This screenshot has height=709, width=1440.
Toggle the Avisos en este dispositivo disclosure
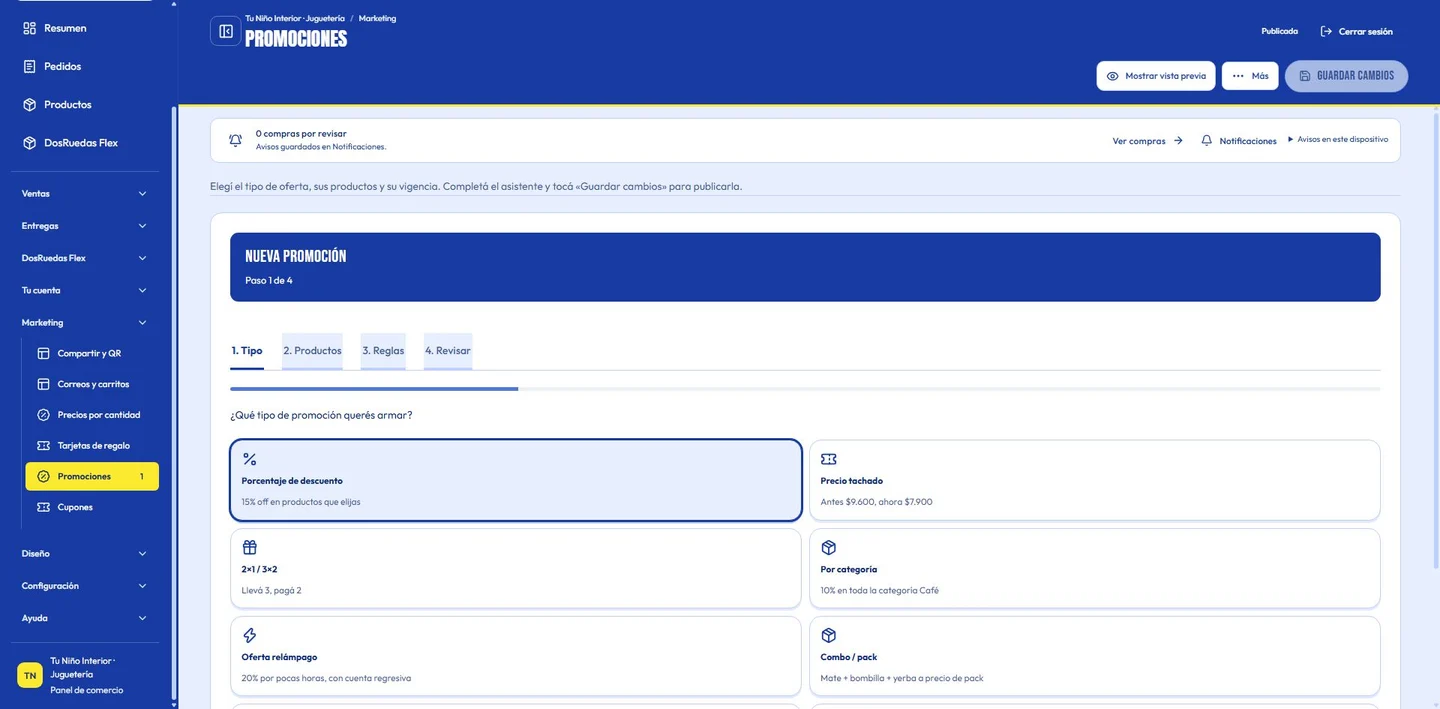(x=1338, y=140)
